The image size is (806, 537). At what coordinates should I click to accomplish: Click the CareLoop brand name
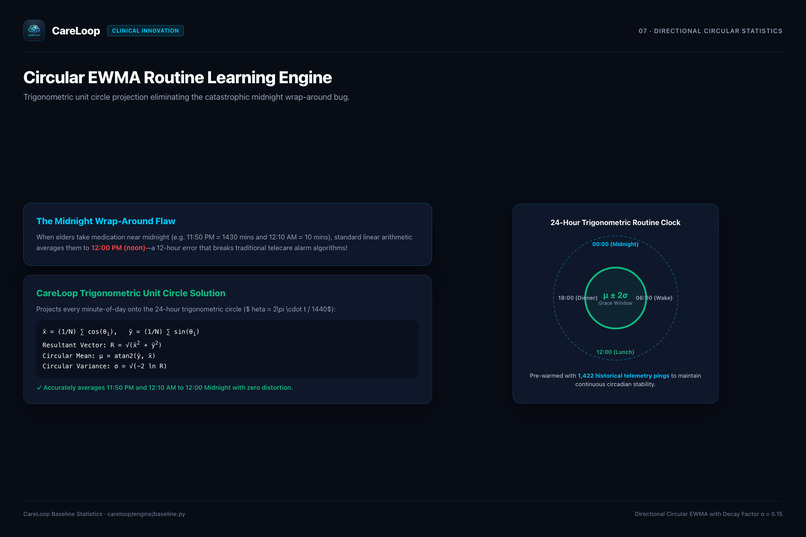(x=76, y=31)
